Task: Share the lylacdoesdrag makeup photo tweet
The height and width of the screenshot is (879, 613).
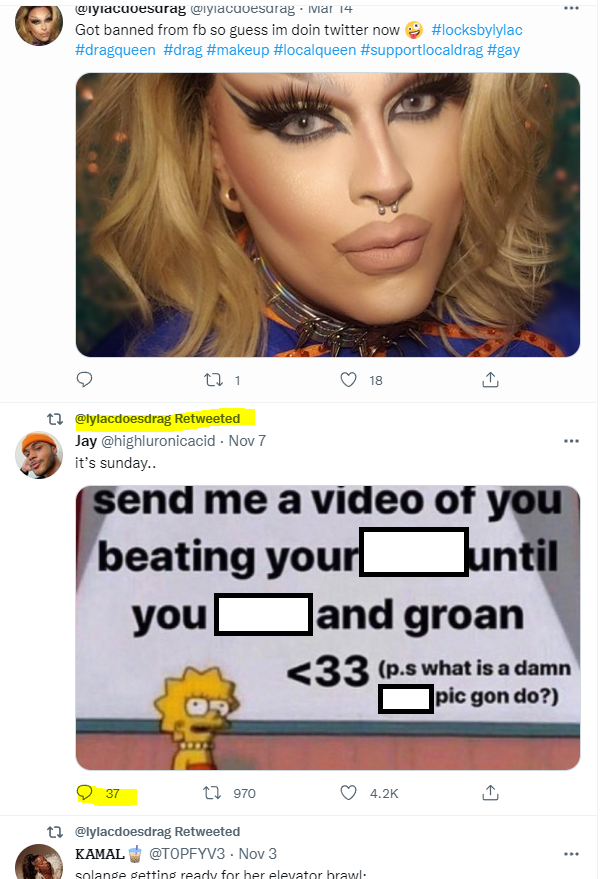Action: (490, 380)
